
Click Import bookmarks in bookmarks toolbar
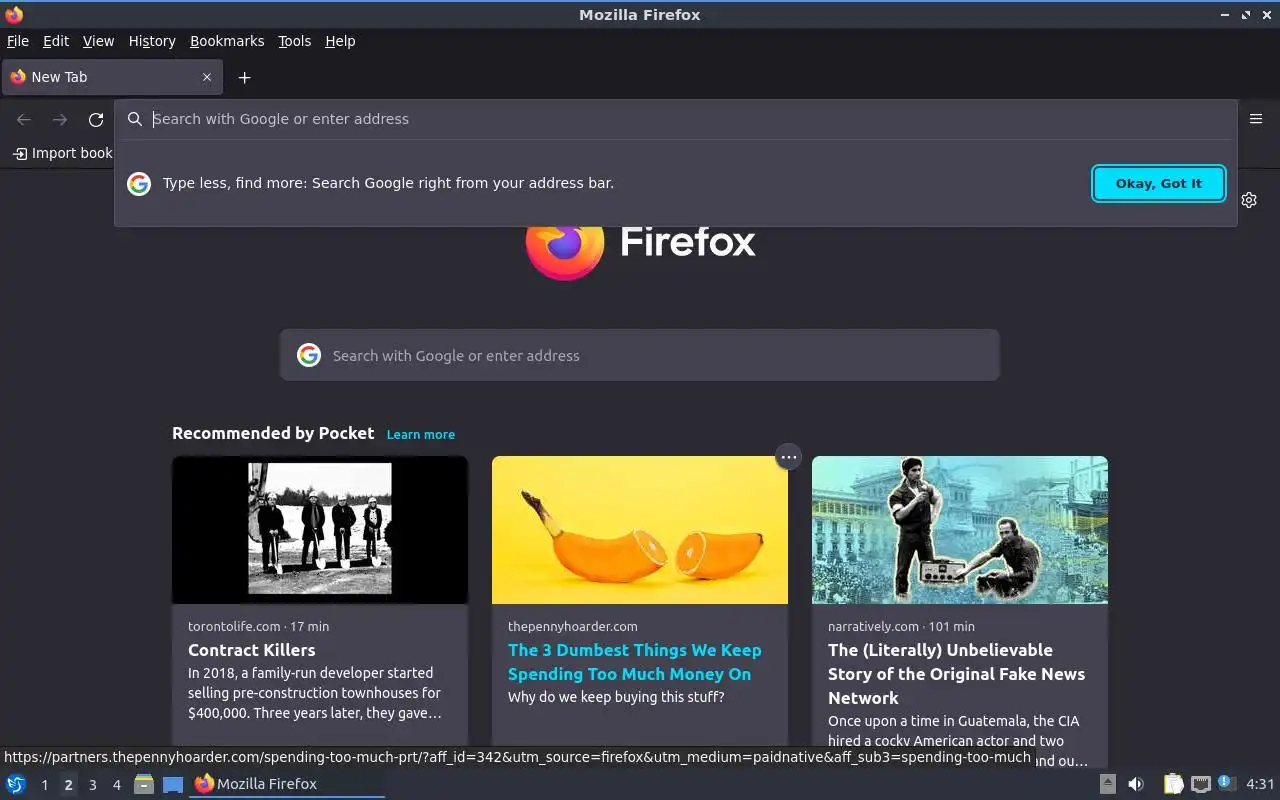tap(62, 153)
